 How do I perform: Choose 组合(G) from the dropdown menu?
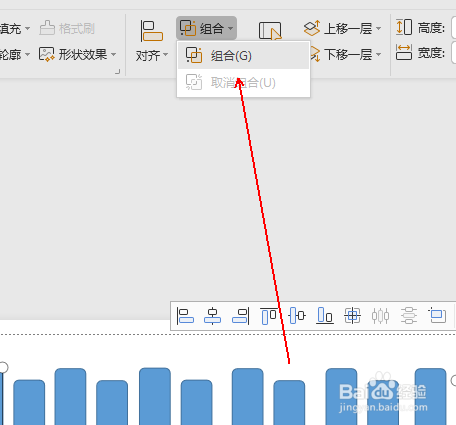point(243,56)
